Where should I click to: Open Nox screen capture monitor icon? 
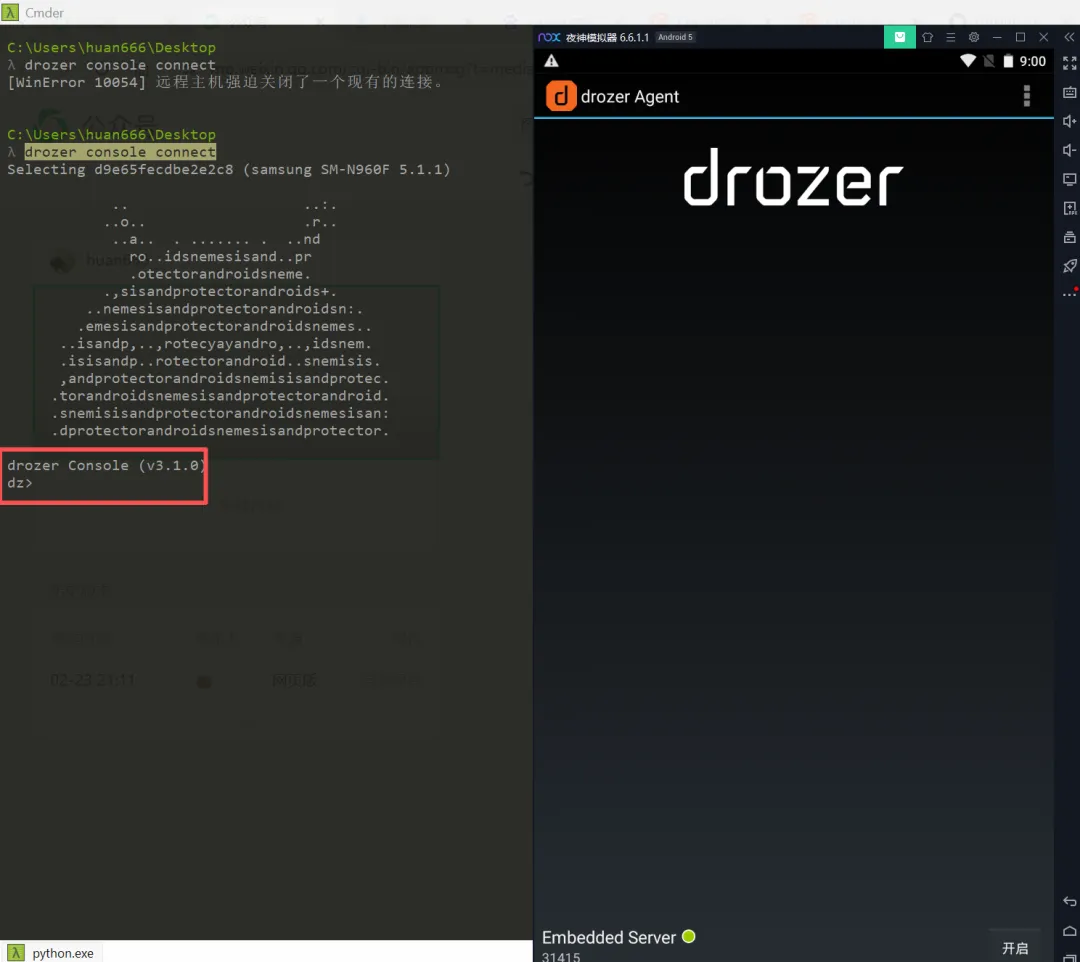(x=1069, y=179)
